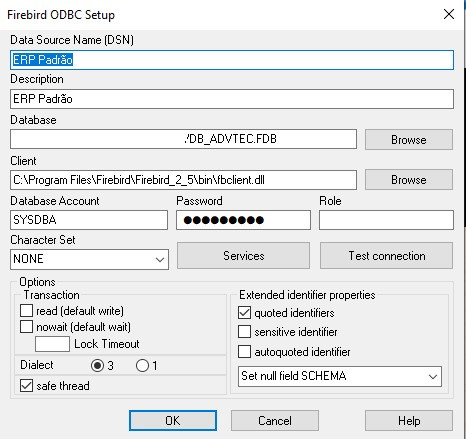Focus the Password field
This screenshot has width=466, height=439.
click(x=243, y=220)
